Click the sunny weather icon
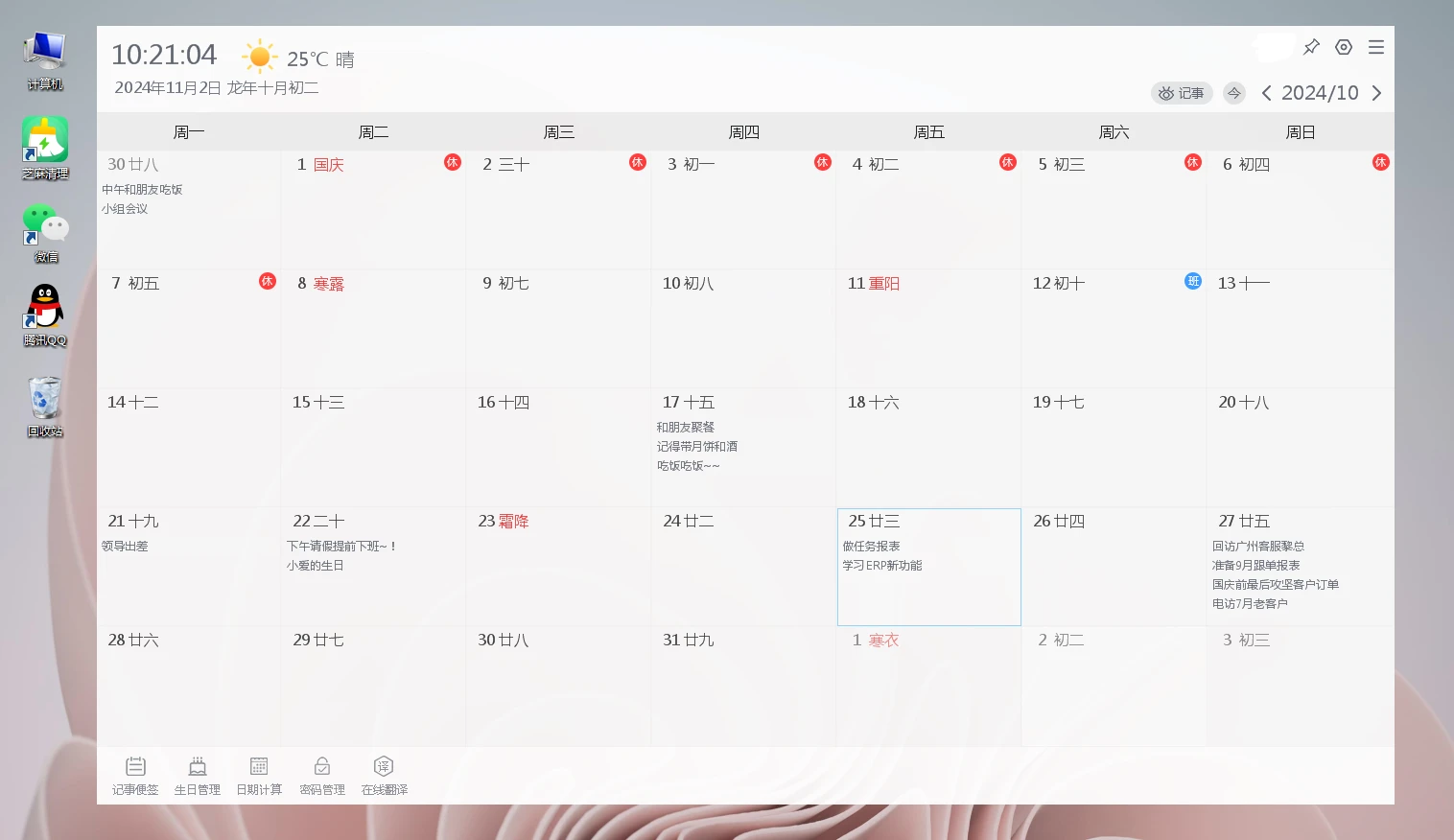 pos(259,58)
